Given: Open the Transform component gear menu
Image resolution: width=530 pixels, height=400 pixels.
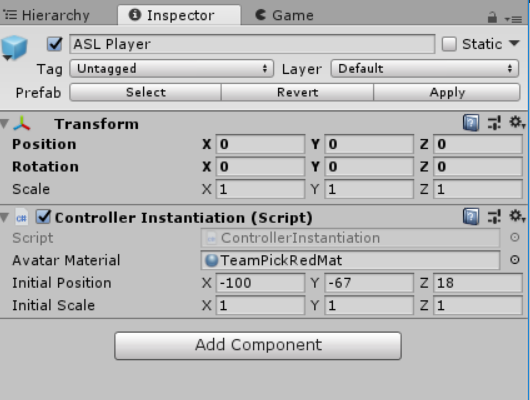Looking at the screenshot, I should coord(516,122).
